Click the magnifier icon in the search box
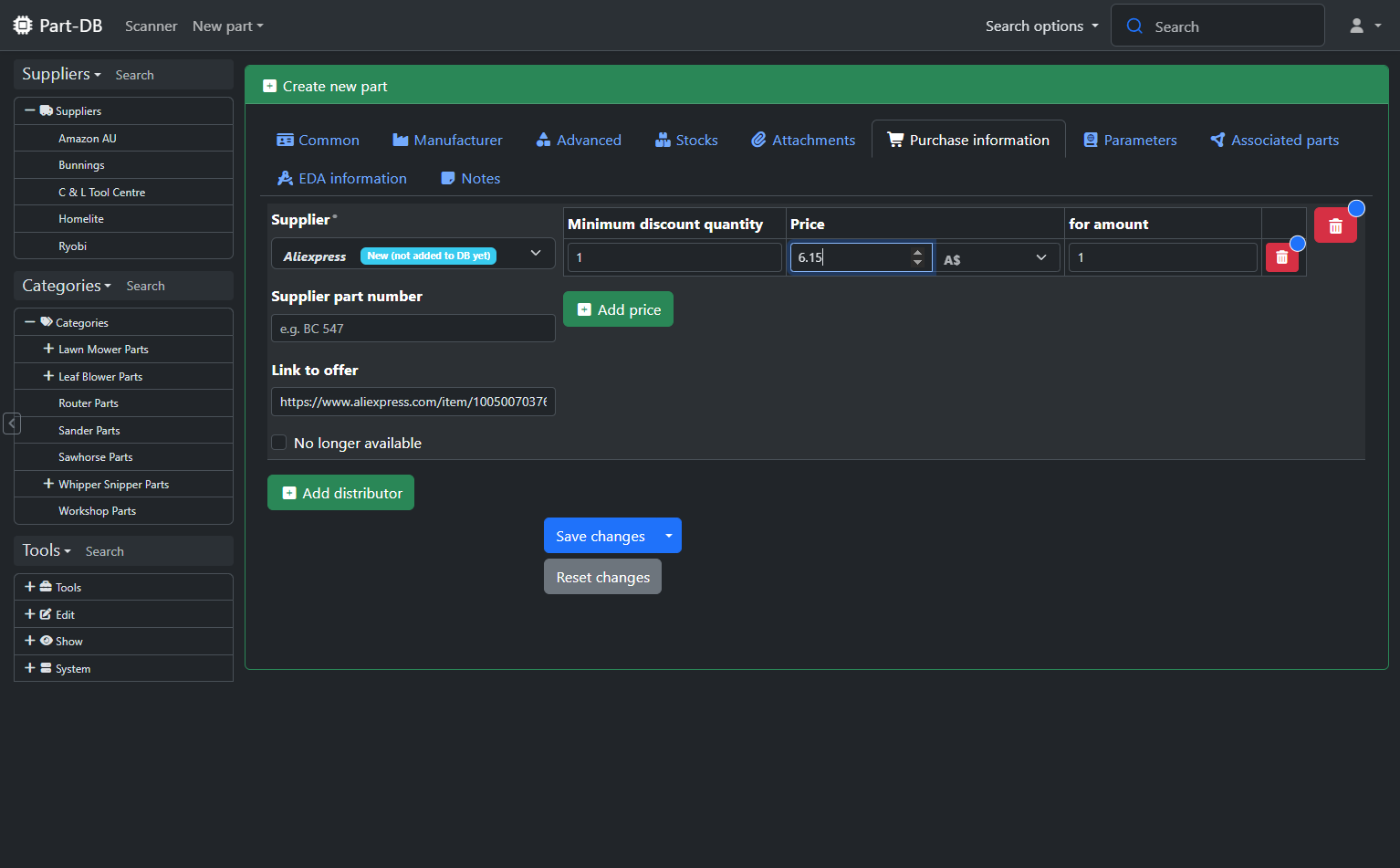Image resolution: width=1400 pixels, height=868 pixels. point(1134,26)
